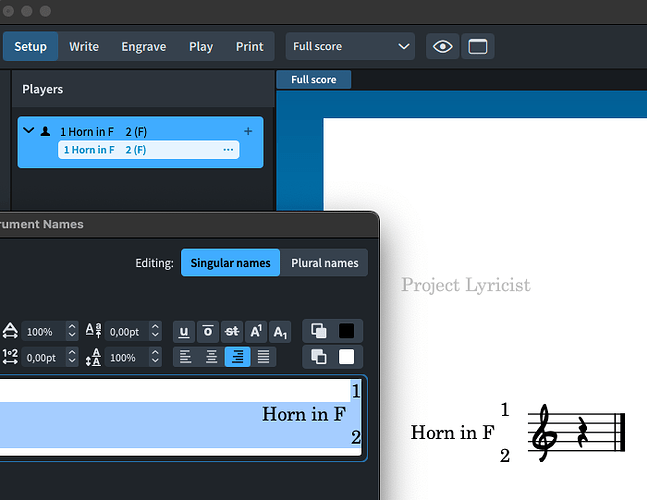
Task: Adjust letter spacing stepper arrows
Action: click(x=72, y=358)
